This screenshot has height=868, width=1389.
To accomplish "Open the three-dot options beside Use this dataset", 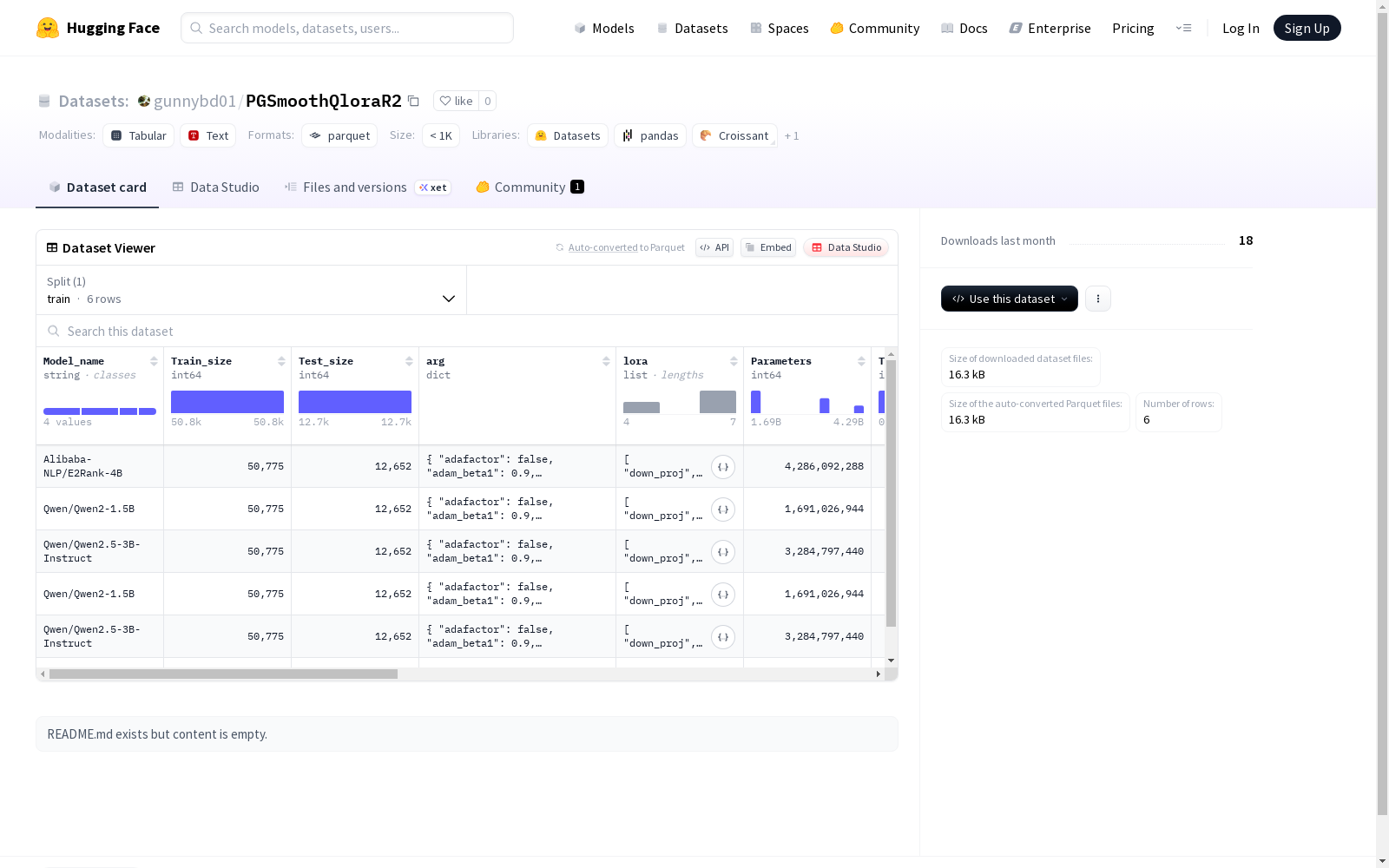I will point(1098,299).
